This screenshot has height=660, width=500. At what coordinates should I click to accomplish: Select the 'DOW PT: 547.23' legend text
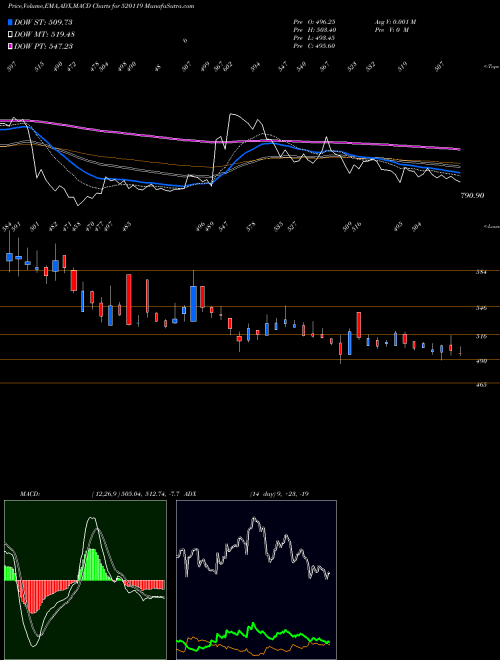(44, 46)
